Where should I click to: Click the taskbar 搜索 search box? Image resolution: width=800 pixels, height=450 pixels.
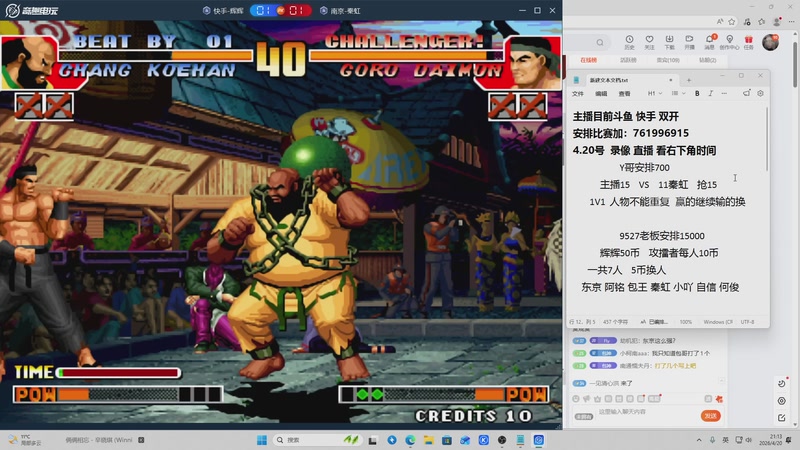coord(317,440)
